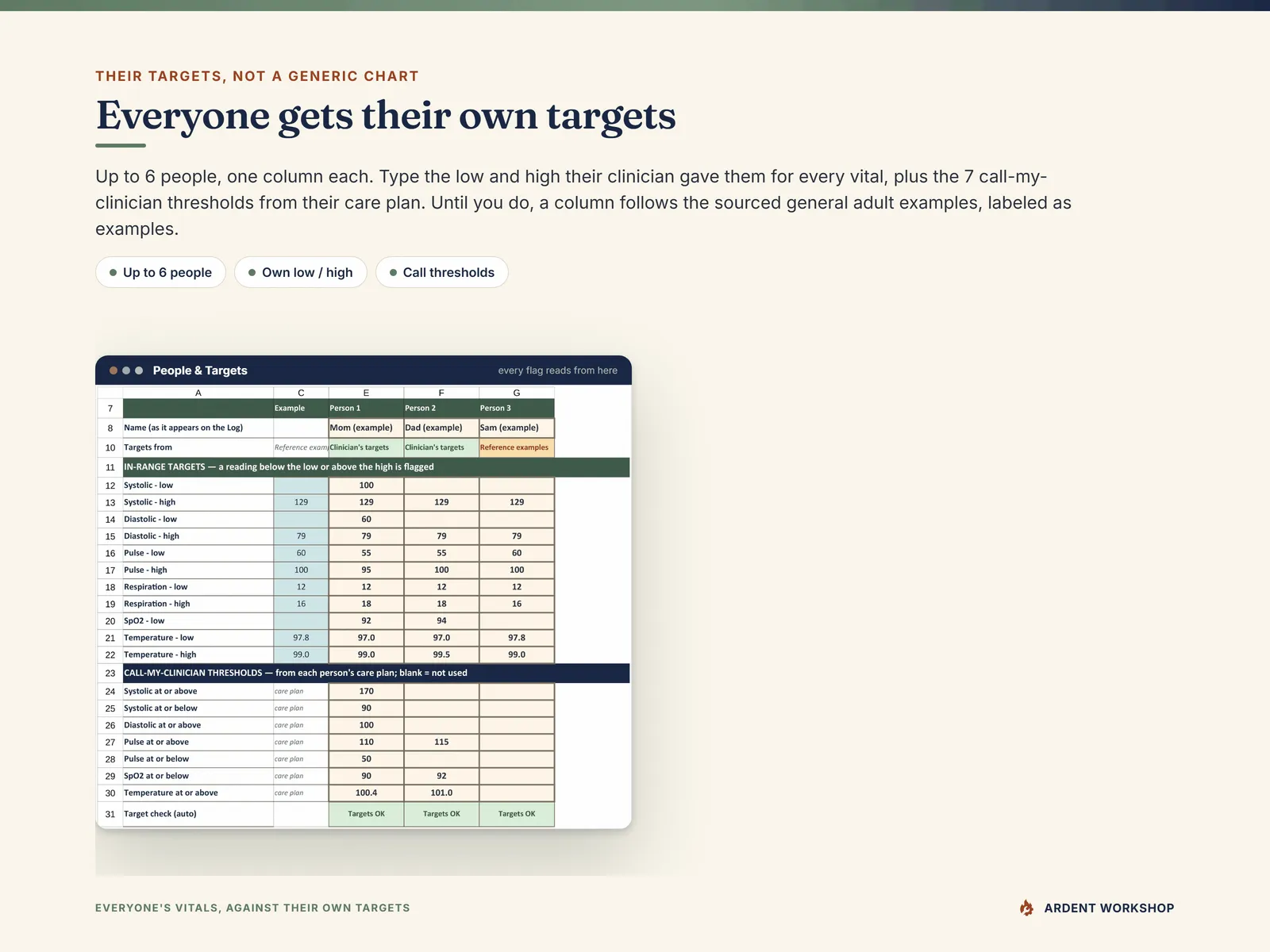The width and height of the screenshot is (1270, 952).
Task: Click the "Temperature - high" row label
Action: coord(160,654)
